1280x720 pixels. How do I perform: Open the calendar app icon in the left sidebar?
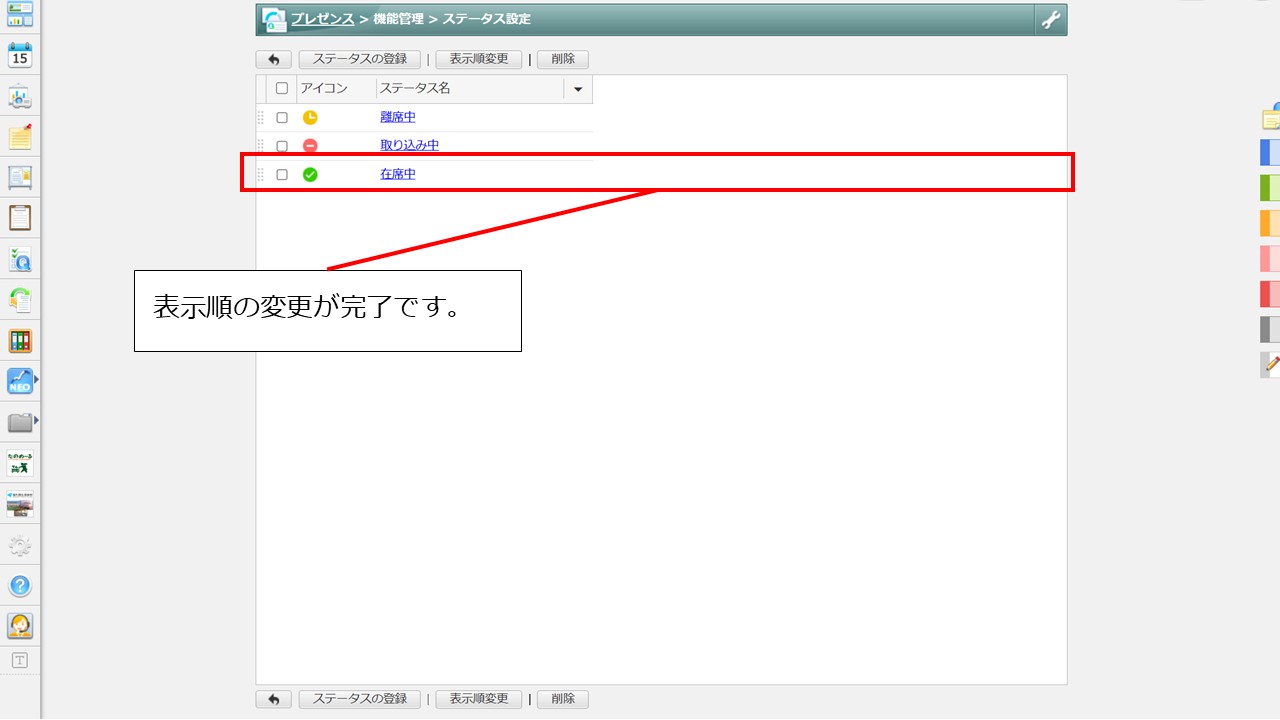click(x=20, y=57)
